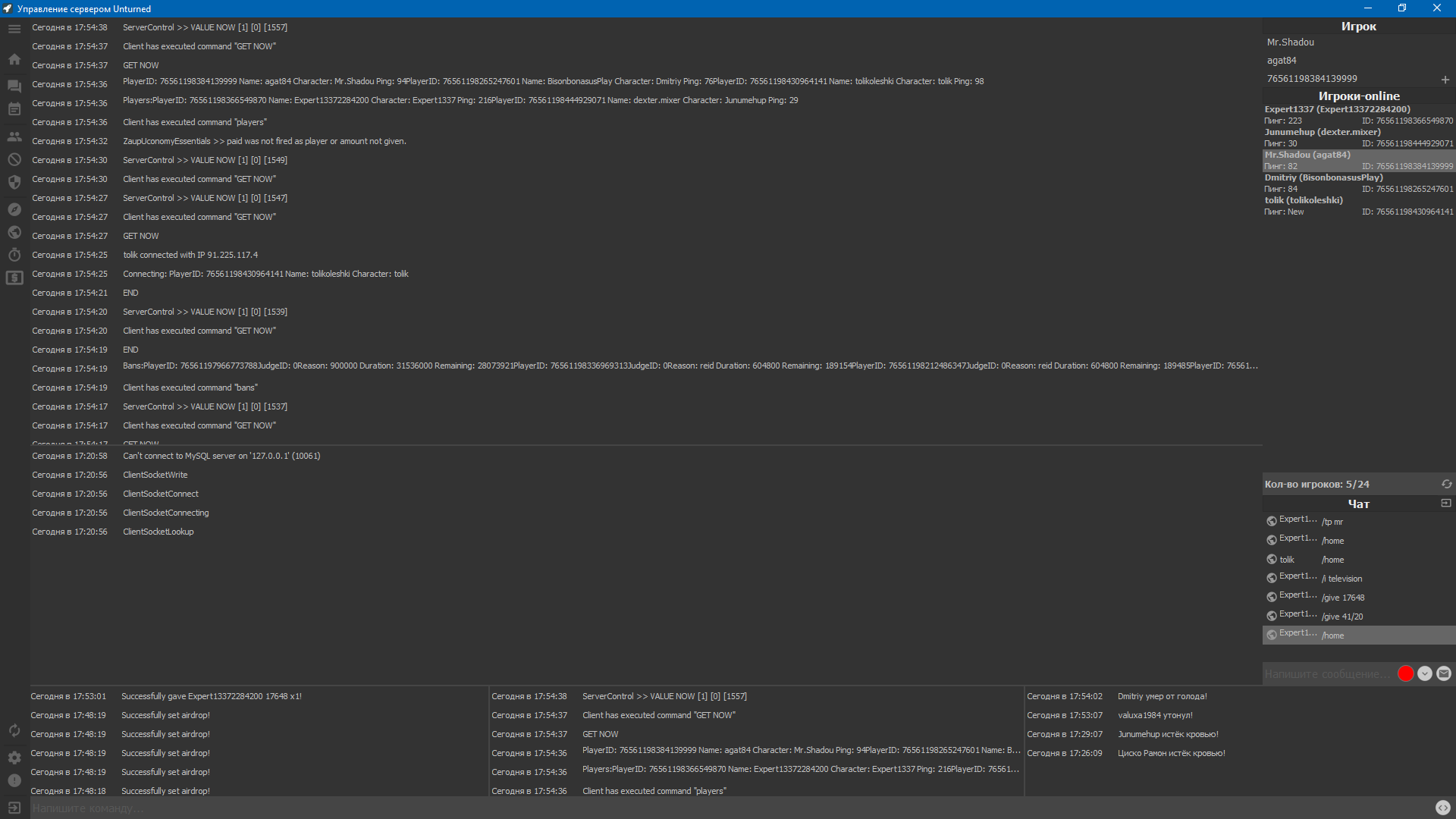Screen dimensions: 1456x819
Task: Open the chat bubbles sidebar section
Action: pyautogui.click(x=14, y=86)
